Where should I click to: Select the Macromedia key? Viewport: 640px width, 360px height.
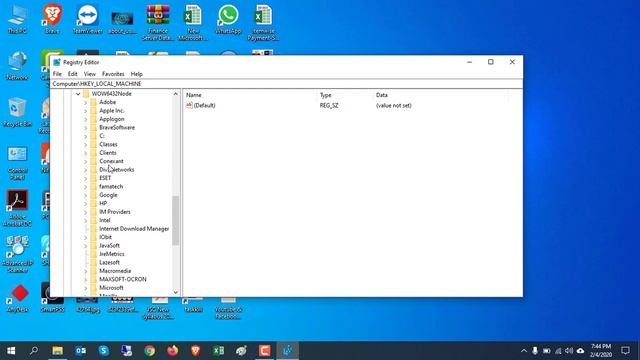[x=115, y=271]
